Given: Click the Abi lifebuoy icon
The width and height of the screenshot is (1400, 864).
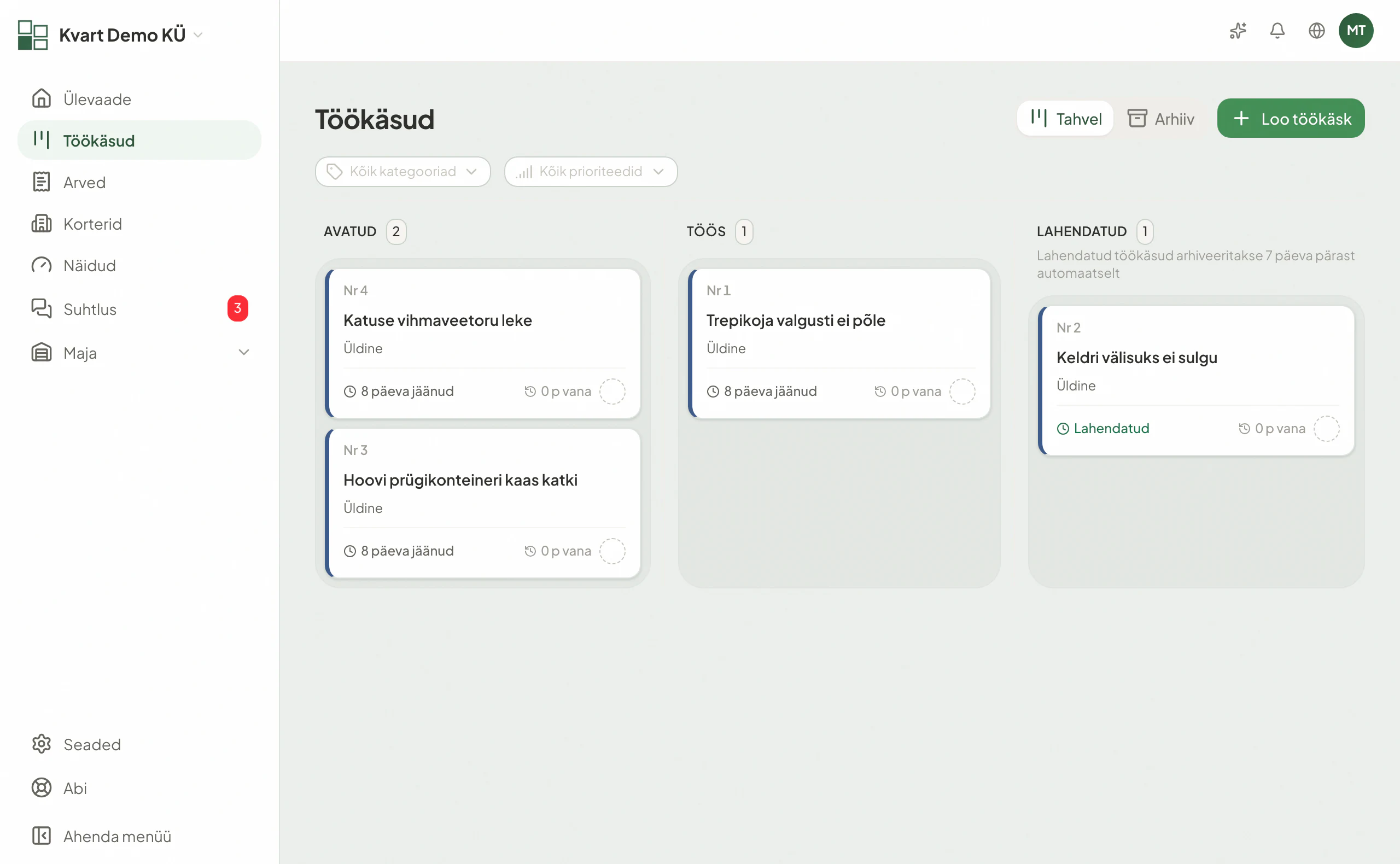Looking at the screenshot, I should [x=41, y=788].
